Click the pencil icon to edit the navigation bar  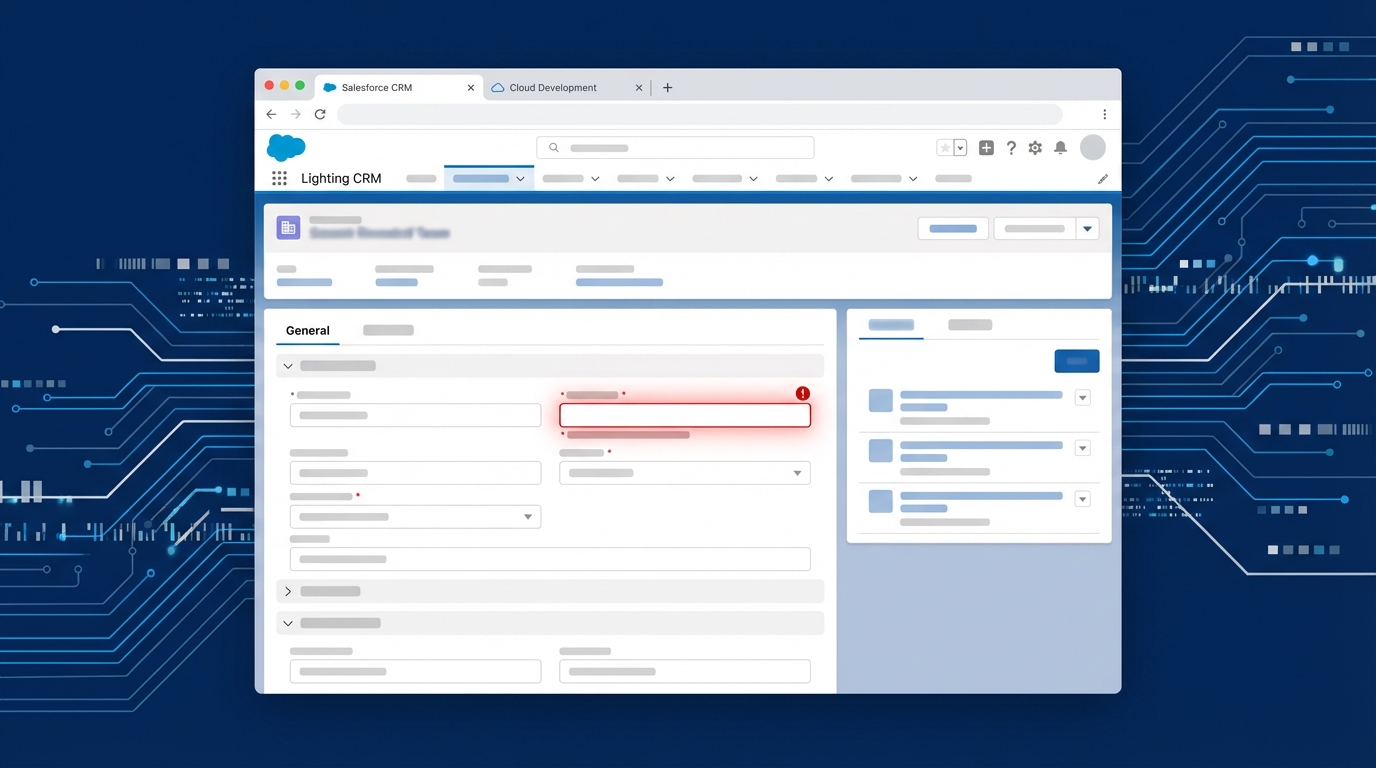tap(1103, 178)
